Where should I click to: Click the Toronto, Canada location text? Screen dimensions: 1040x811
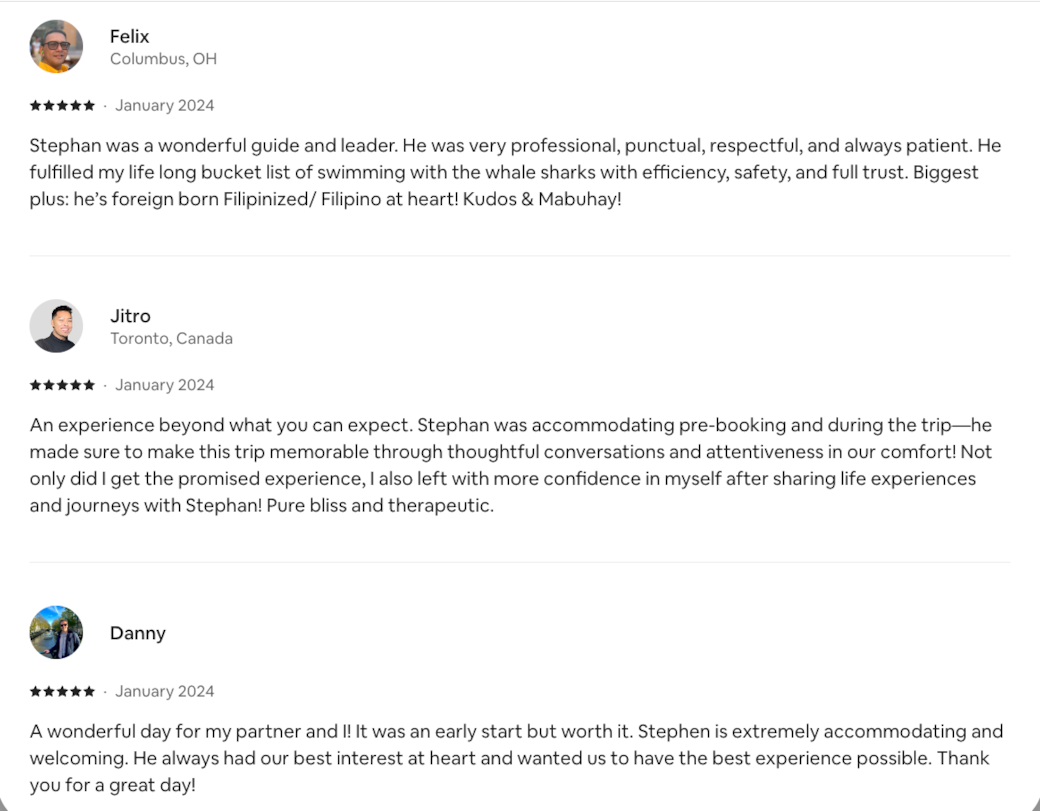[171, 338]
